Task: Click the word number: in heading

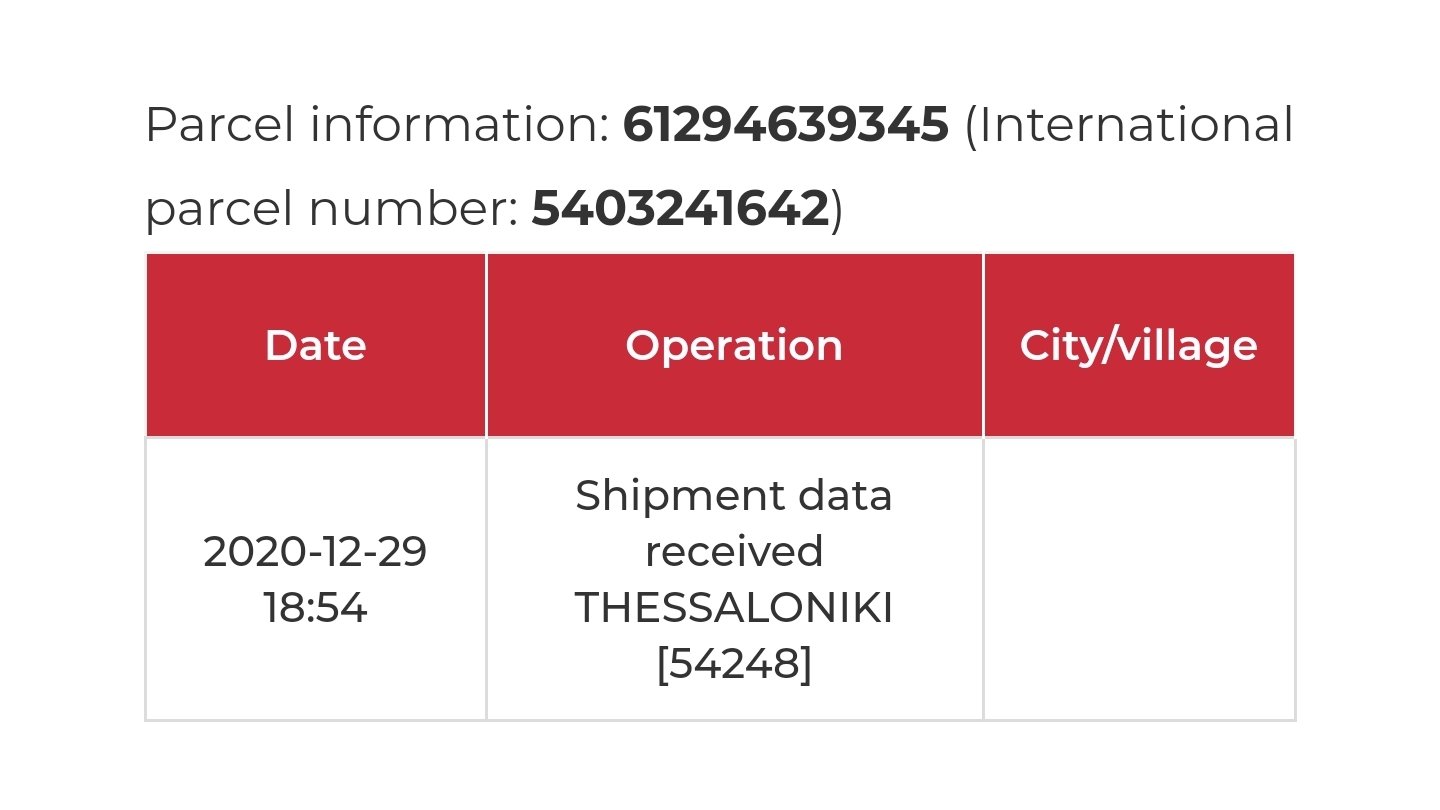Action: (414, 209)
